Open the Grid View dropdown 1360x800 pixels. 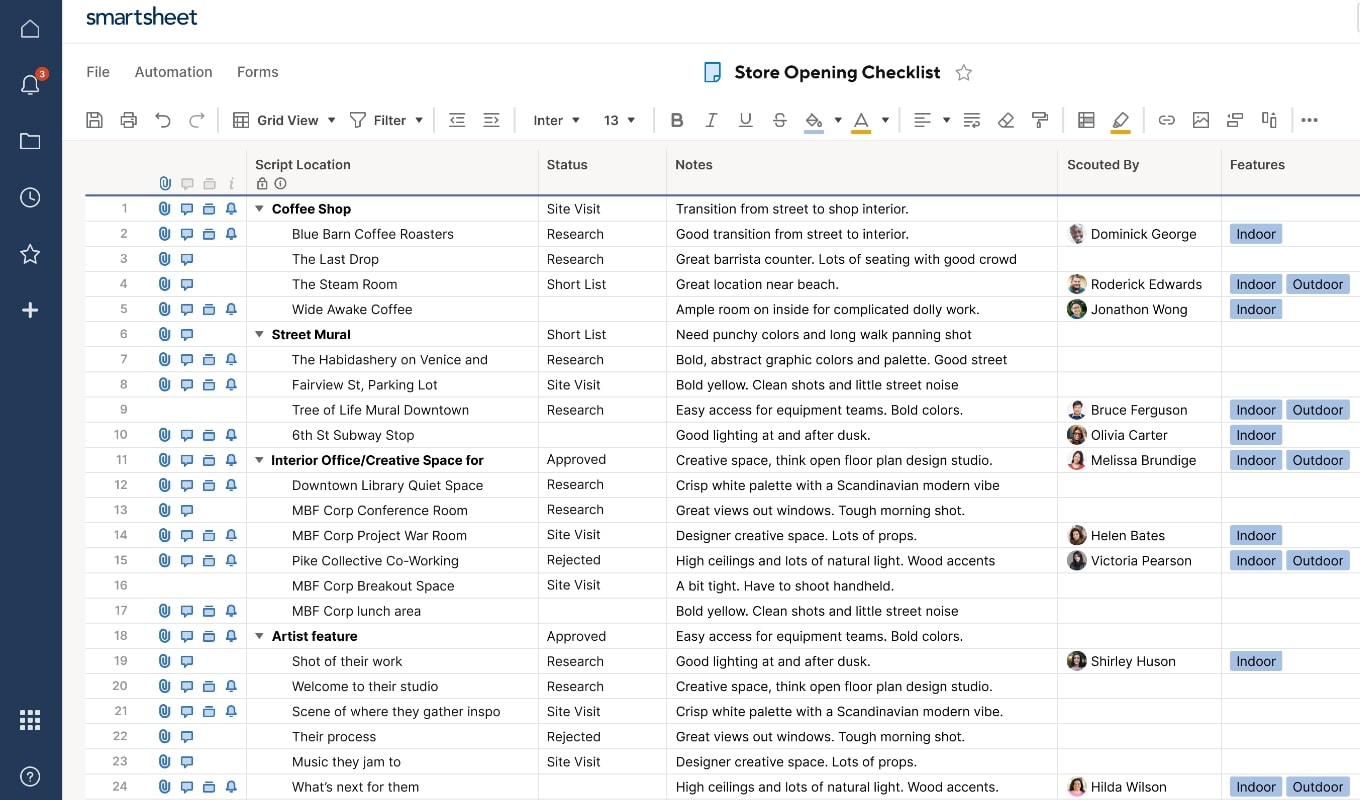point(285,120)
